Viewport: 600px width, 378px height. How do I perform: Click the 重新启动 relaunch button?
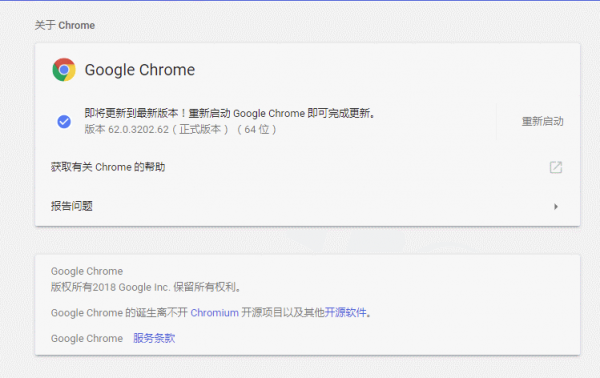click(542, 122)
